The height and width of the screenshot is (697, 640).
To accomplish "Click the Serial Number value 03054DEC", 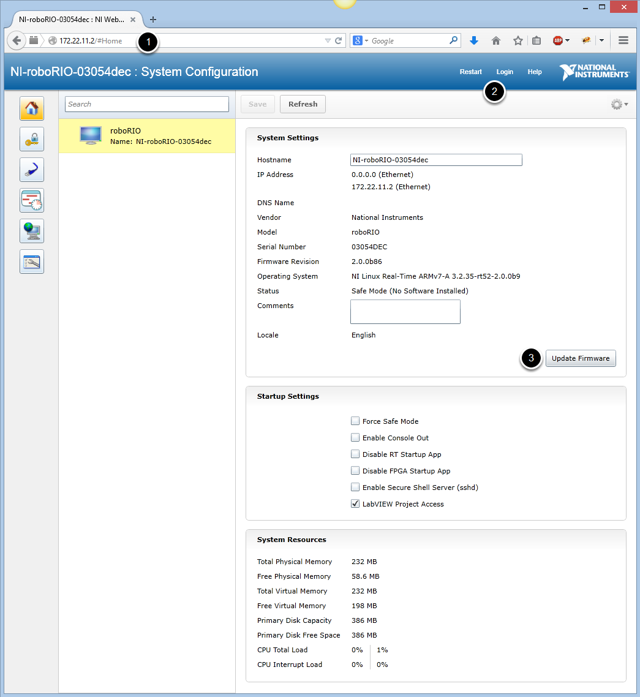I will click(369, 247).
